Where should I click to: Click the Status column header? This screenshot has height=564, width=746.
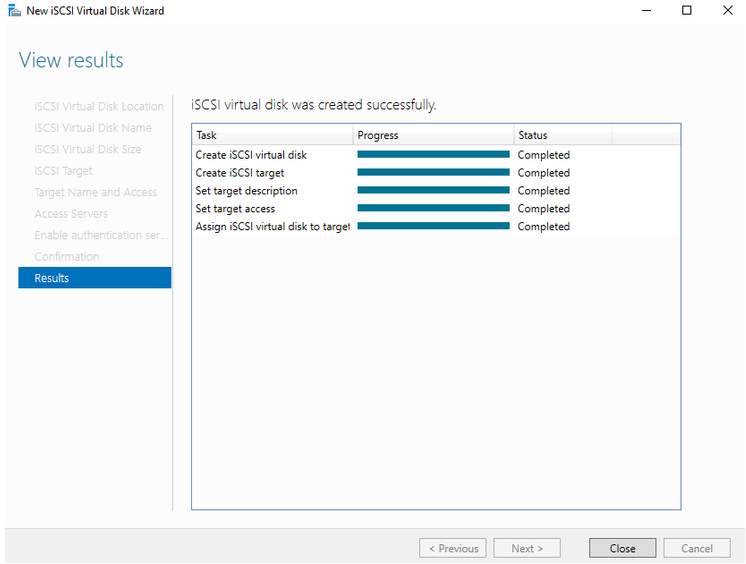click(x=562, y=135)
